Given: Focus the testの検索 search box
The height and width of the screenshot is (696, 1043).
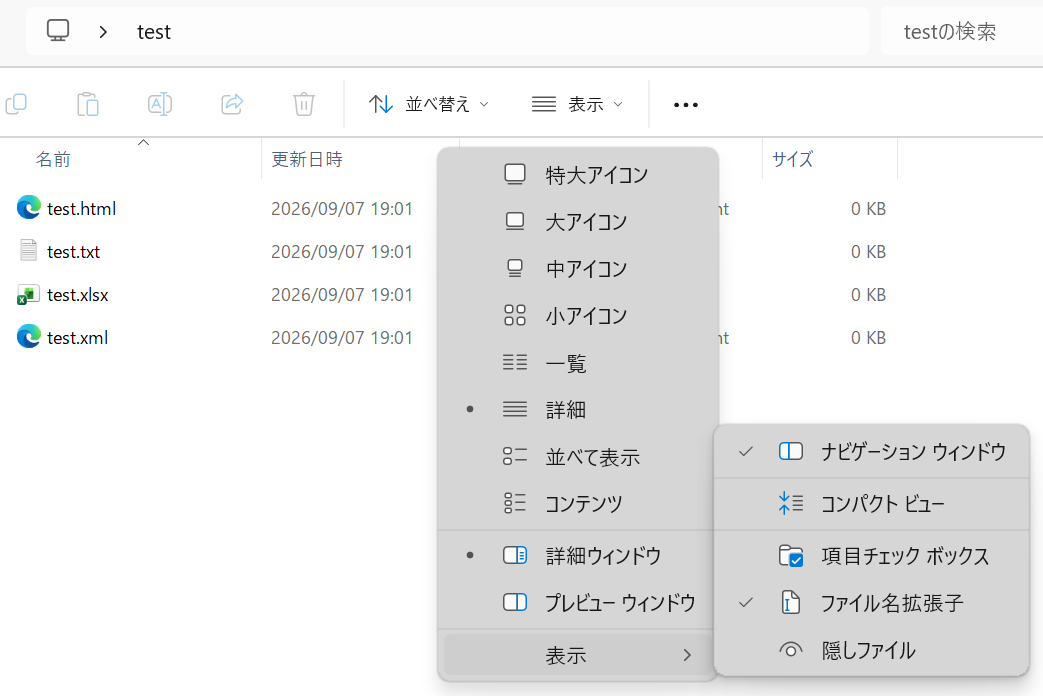Looking at the screenshot, I should 961,31.
